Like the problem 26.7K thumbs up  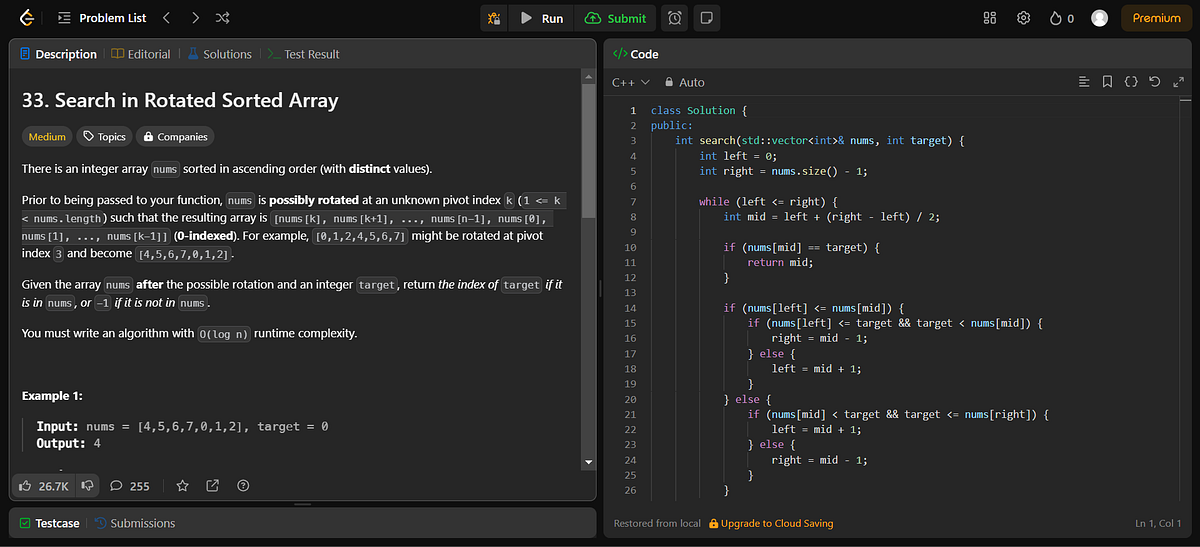point(44,486)
